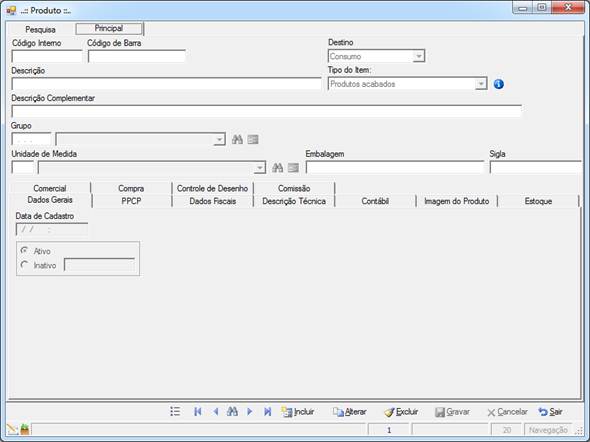590x442 pixels.
Task: Click the Excluir button
Action: (401, 412)
